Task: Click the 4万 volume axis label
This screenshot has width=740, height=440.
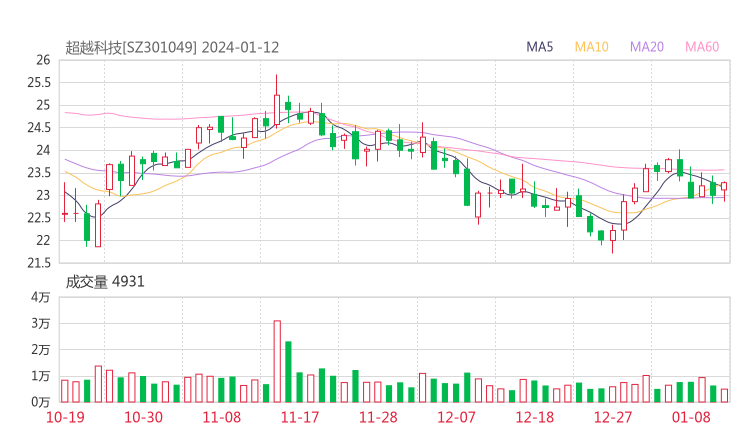Action: point(41,297)
